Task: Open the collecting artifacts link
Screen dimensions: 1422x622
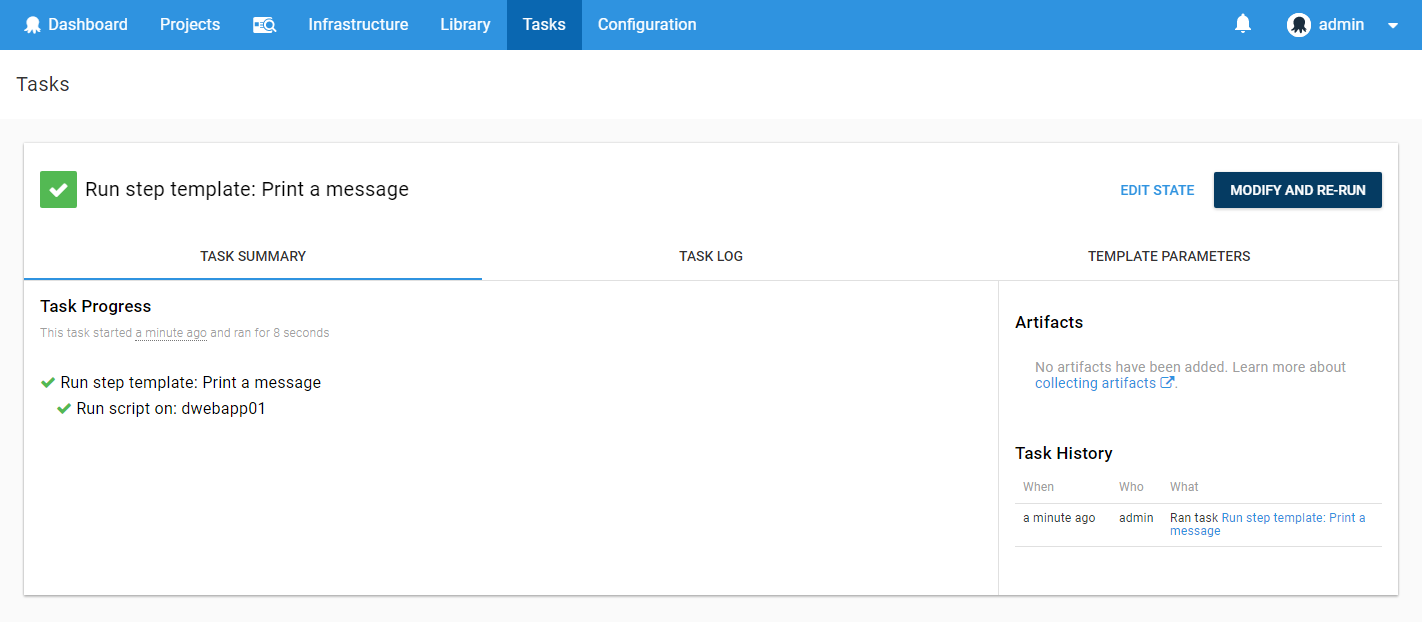Action: (x=1094, y=382)
